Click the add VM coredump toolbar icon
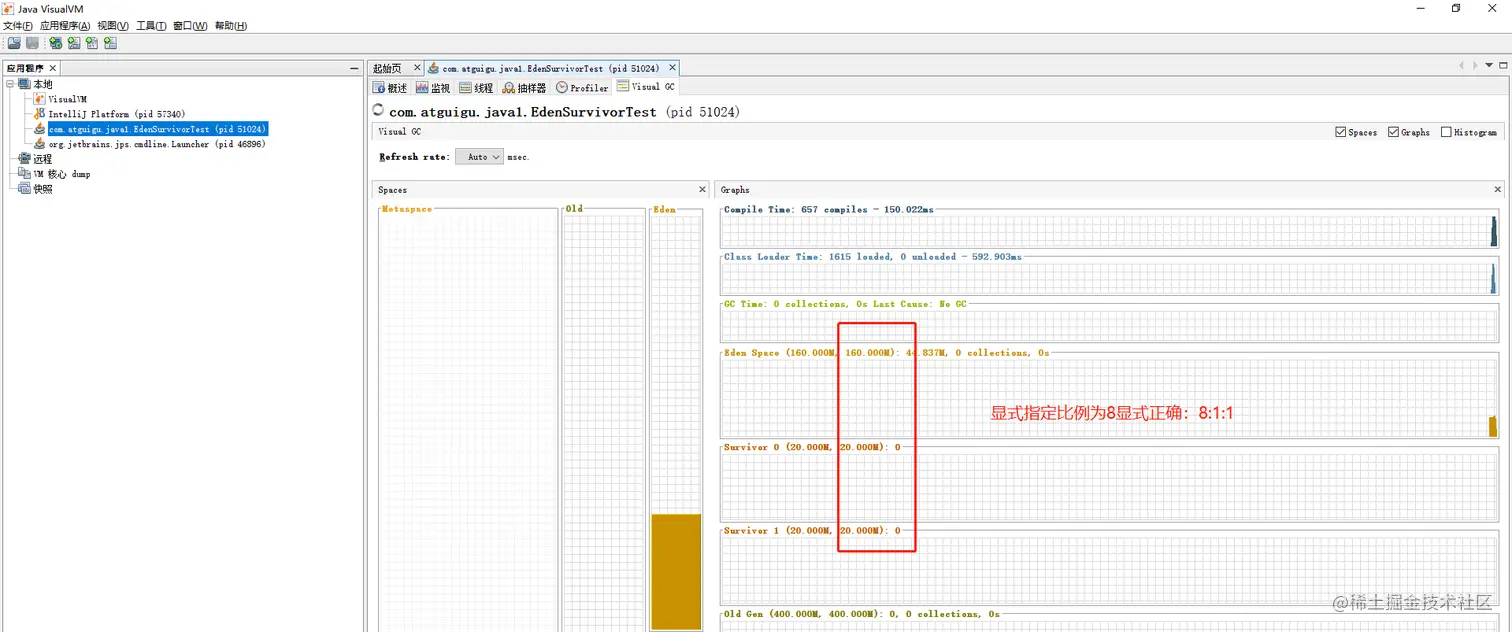 tap(92, 43)
